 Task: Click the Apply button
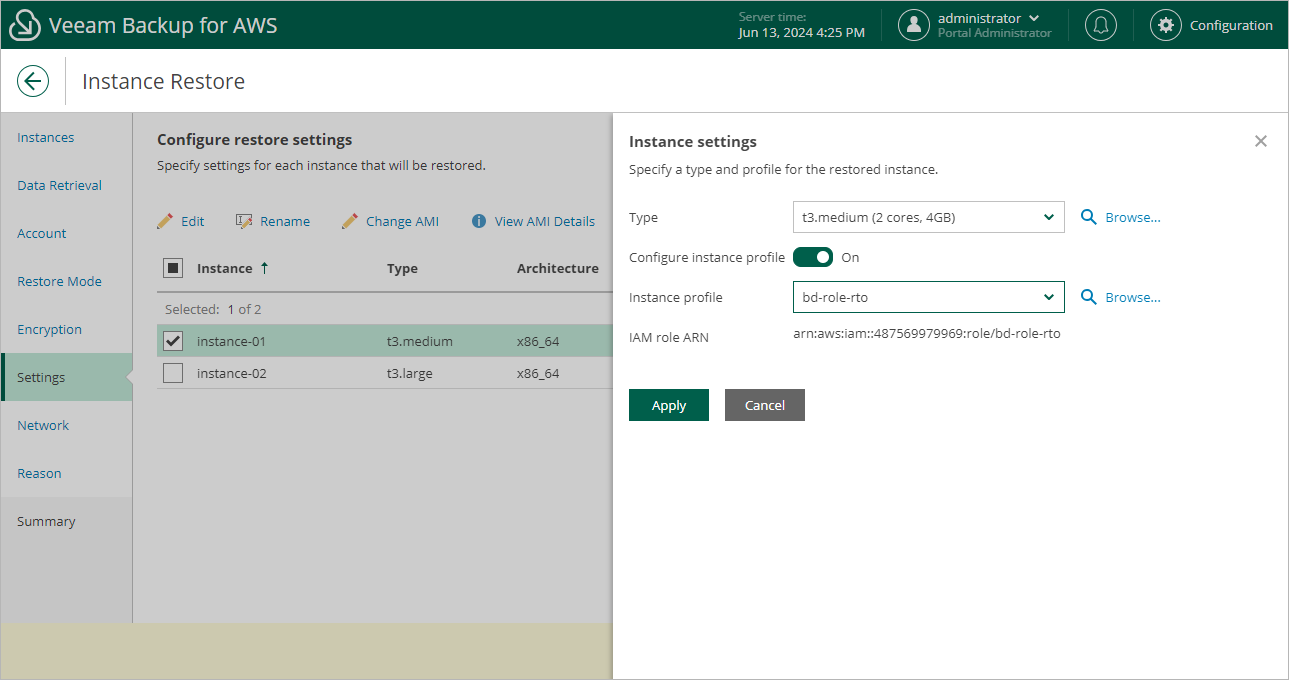669,405
